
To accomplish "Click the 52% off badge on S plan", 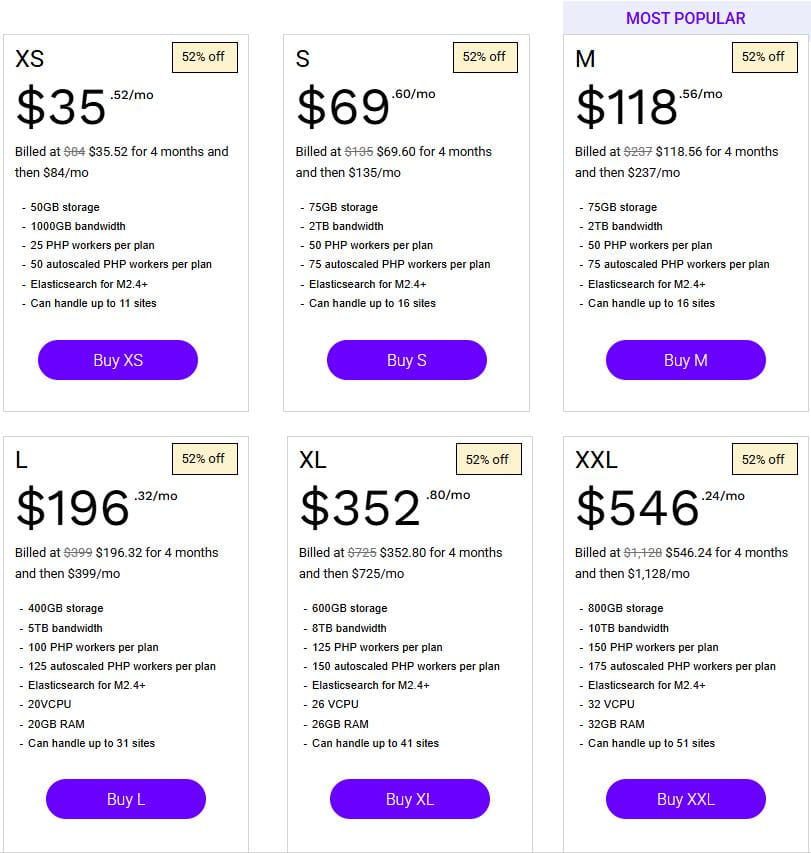I will click(484, 57).
